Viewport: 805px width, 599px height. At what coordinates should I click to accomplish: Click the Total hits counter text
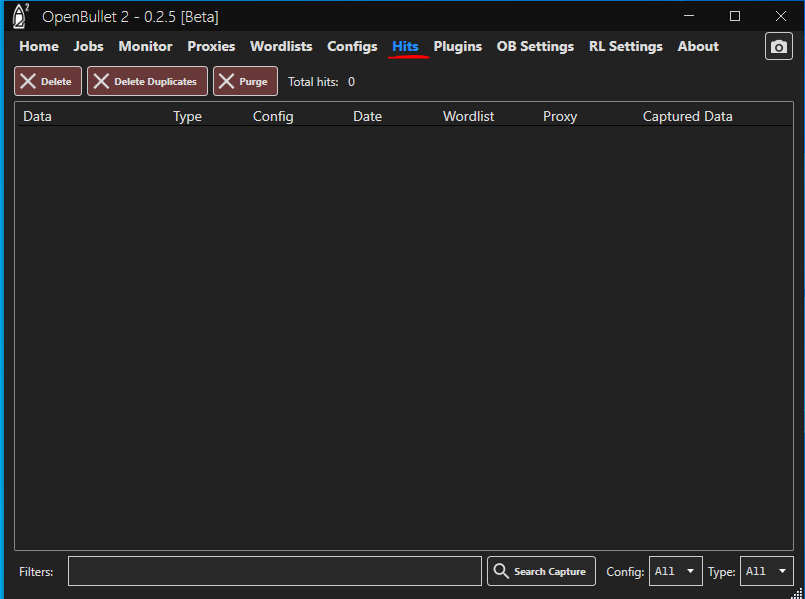[321, 82]
